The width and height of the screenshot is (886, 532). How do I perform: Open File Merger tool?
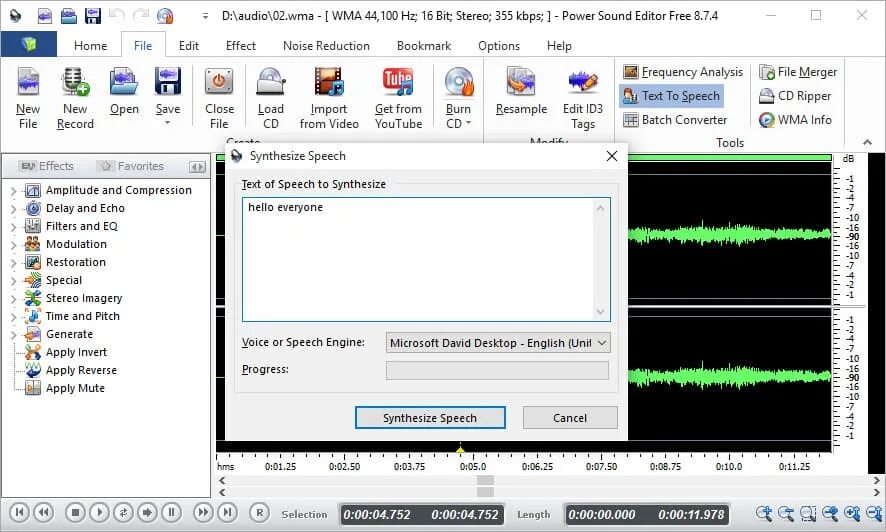(x=798, y=72)
